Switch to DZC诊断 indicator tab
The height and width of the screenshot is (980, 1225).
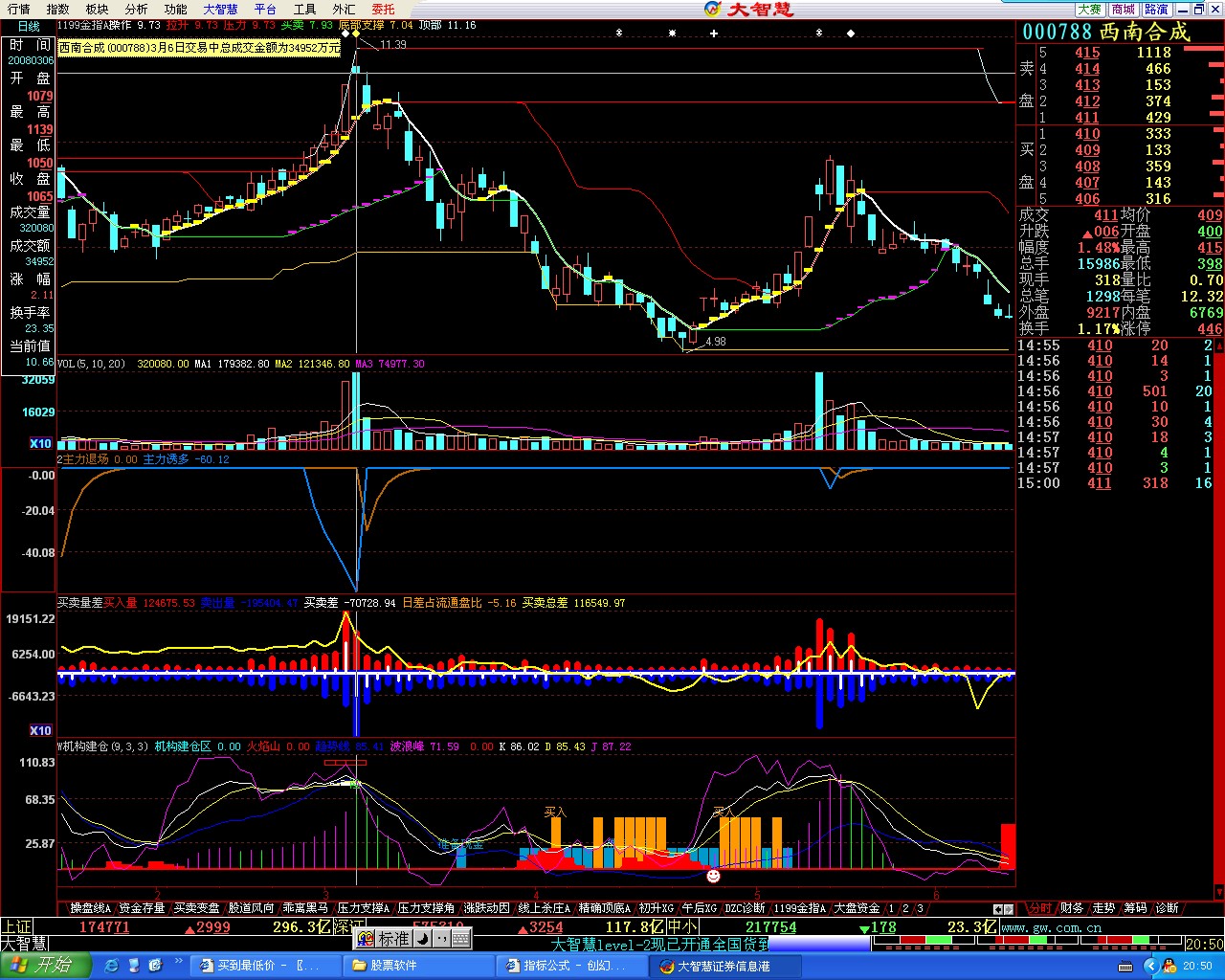[746, 908]
